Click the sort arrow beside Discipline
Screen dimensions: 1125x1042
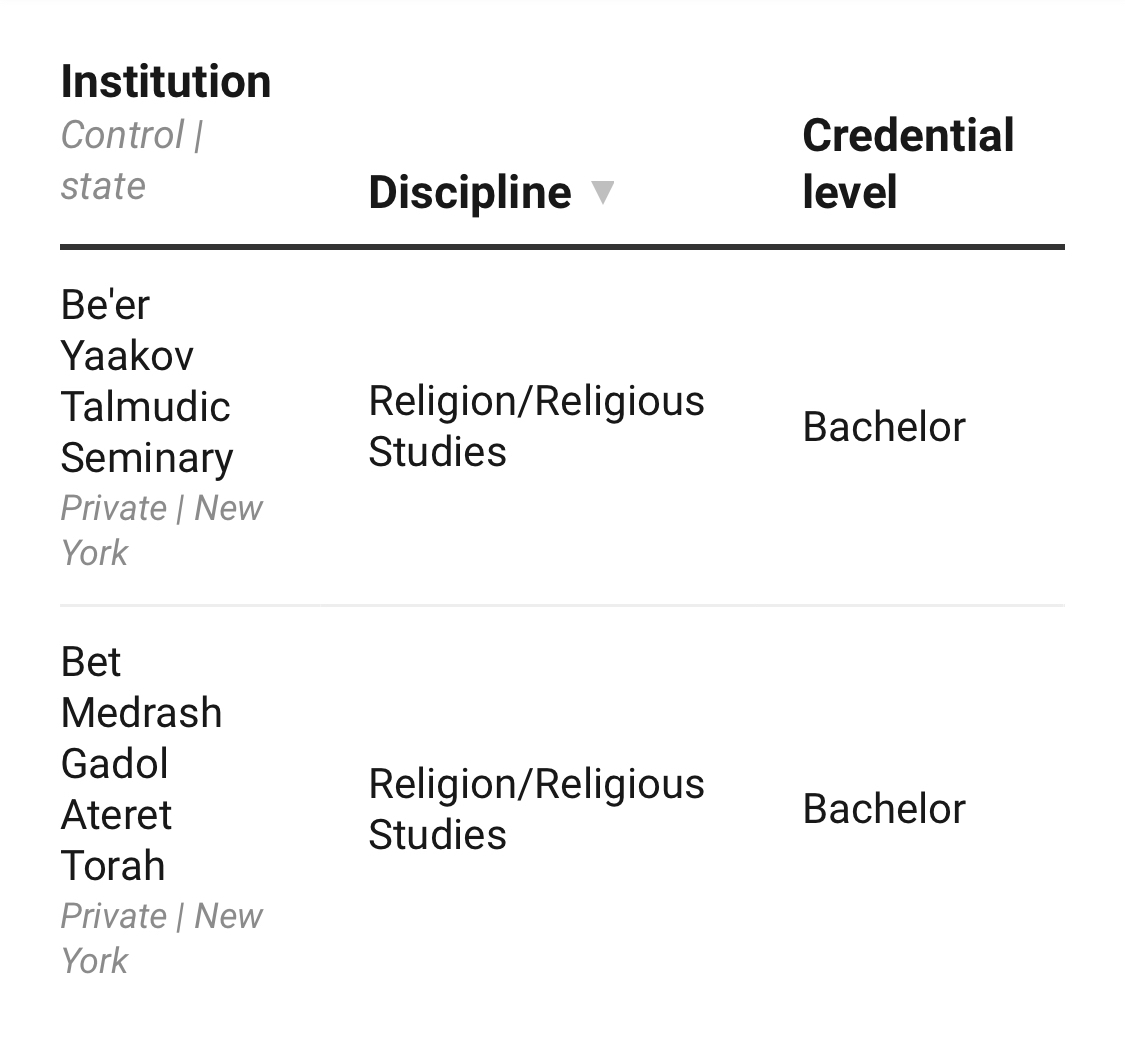[x=602, y=191]
